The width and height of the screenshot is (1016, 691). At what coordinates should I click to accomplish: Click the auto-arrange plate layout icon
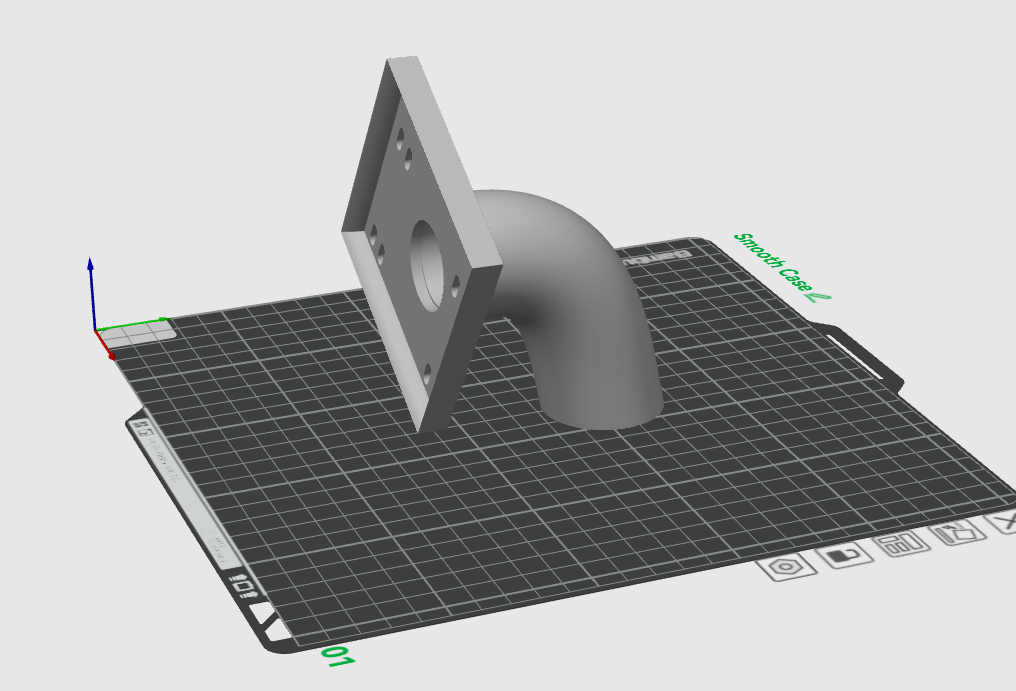(903, 544)
